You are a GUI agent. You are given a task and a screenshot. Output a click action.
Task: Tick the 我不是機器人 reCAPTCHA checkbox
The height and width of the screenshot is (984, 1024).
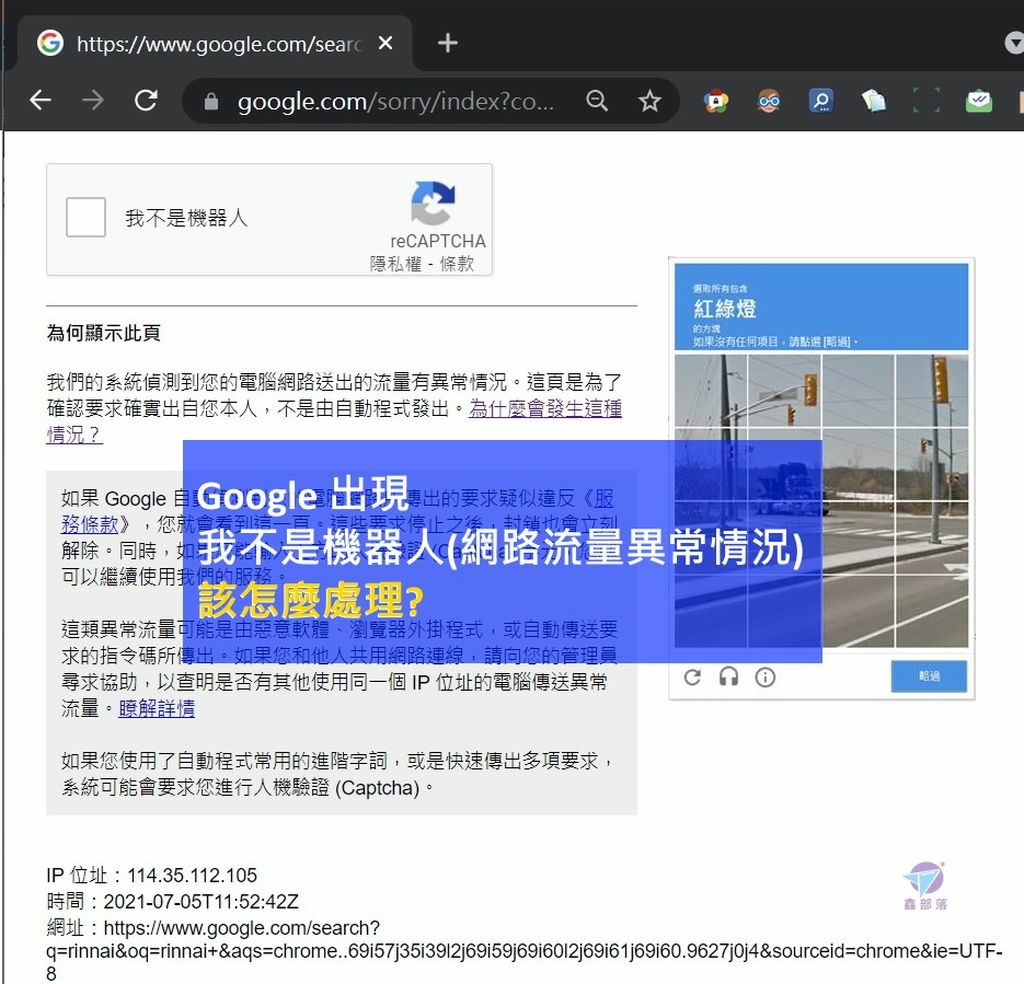[86, 217]
